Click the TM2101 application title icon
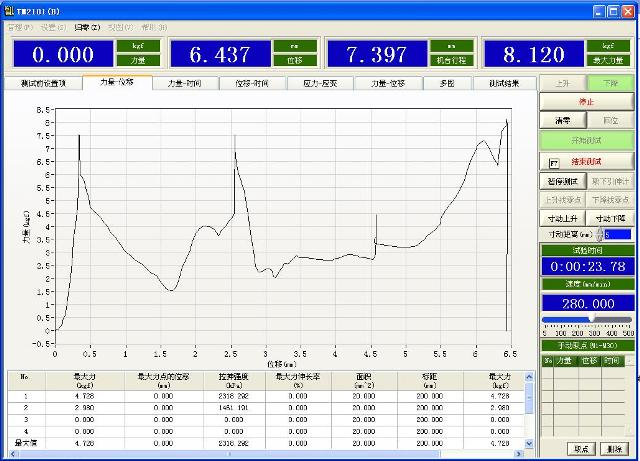The image size is (640, 461). pyautogui.click(x=9, y=9)
